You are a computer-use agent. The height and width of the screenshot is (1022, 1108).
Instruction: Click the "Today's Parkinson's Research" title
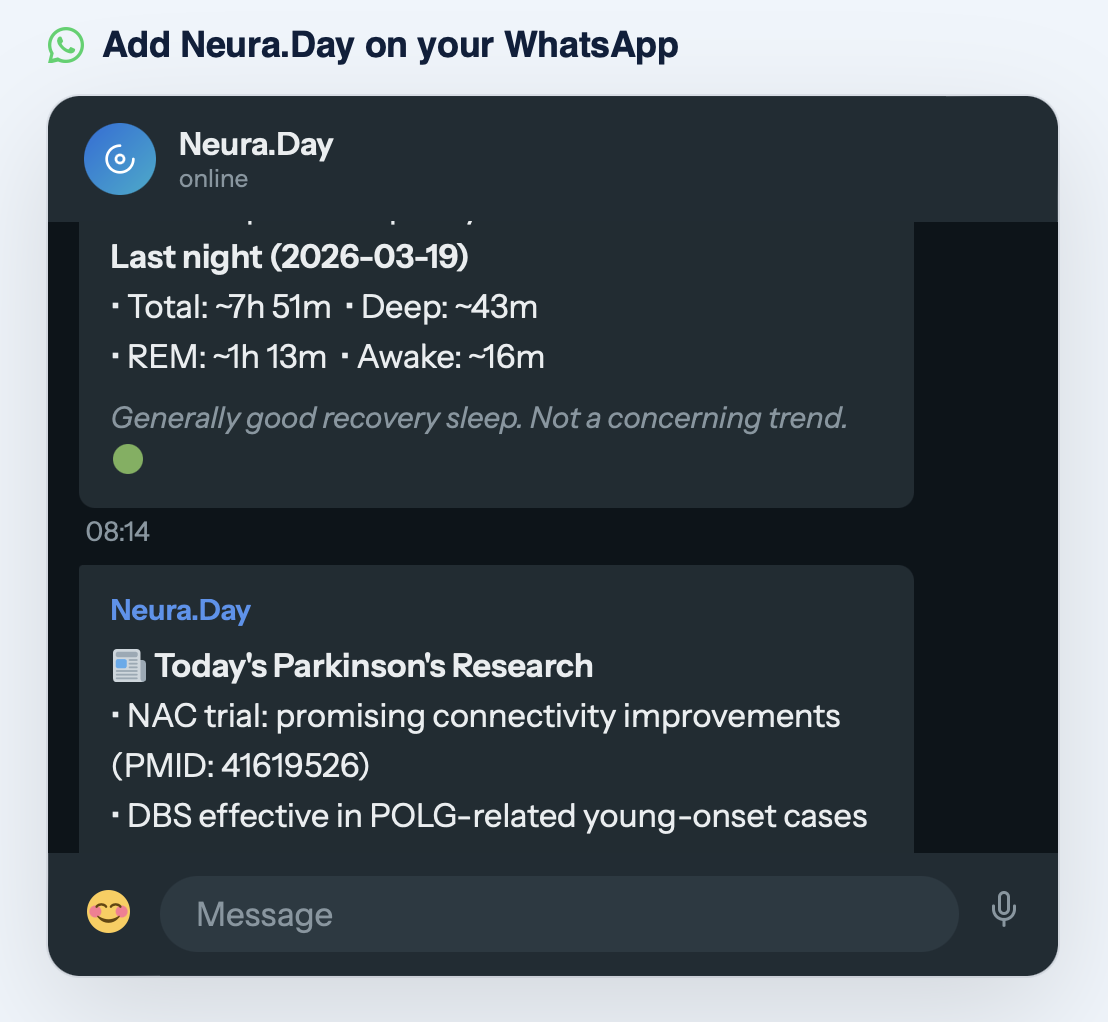pyautogui.click(x=373, y=666)
